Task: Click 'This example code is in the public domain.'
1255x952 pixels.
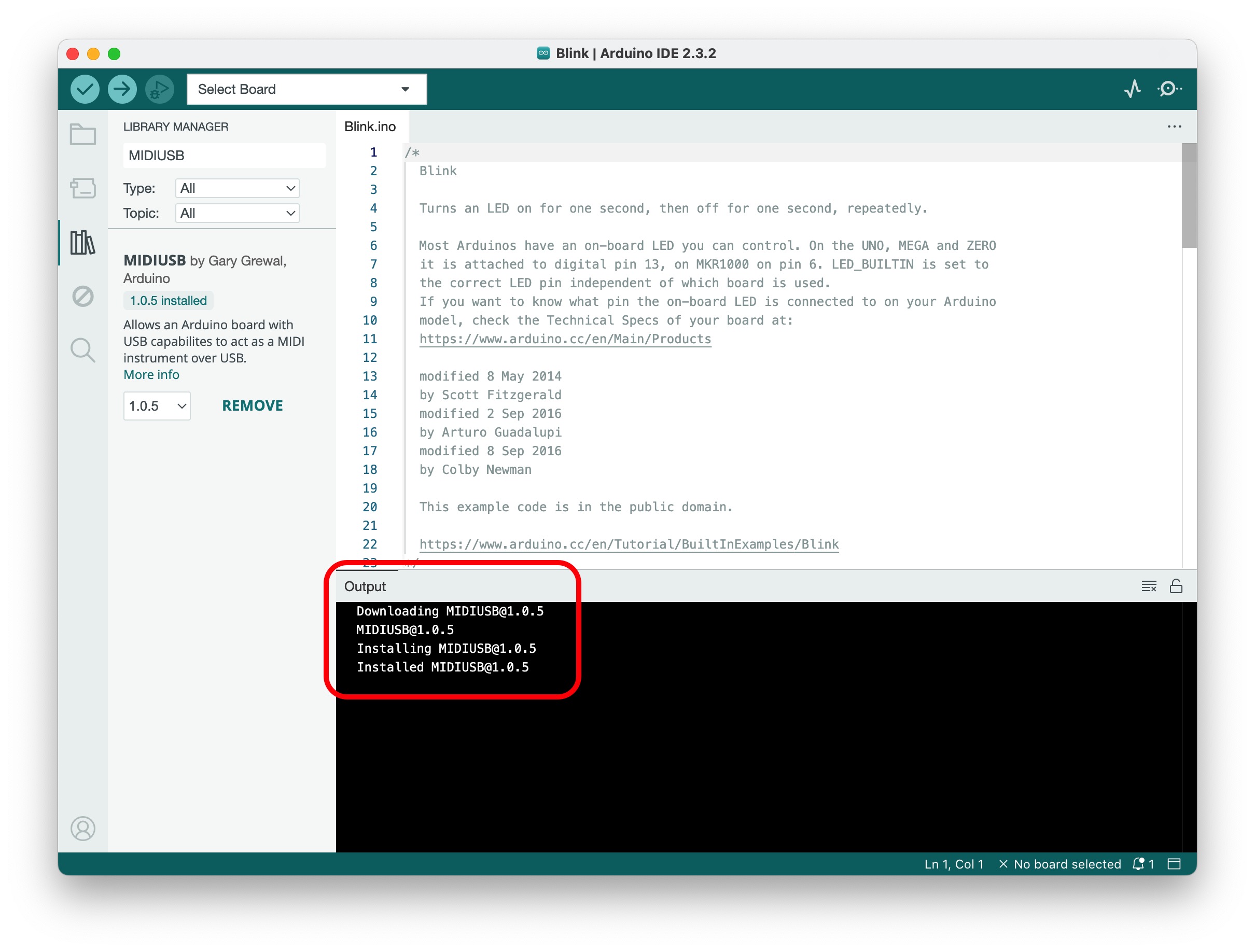Action: click(x=576, y=507)
